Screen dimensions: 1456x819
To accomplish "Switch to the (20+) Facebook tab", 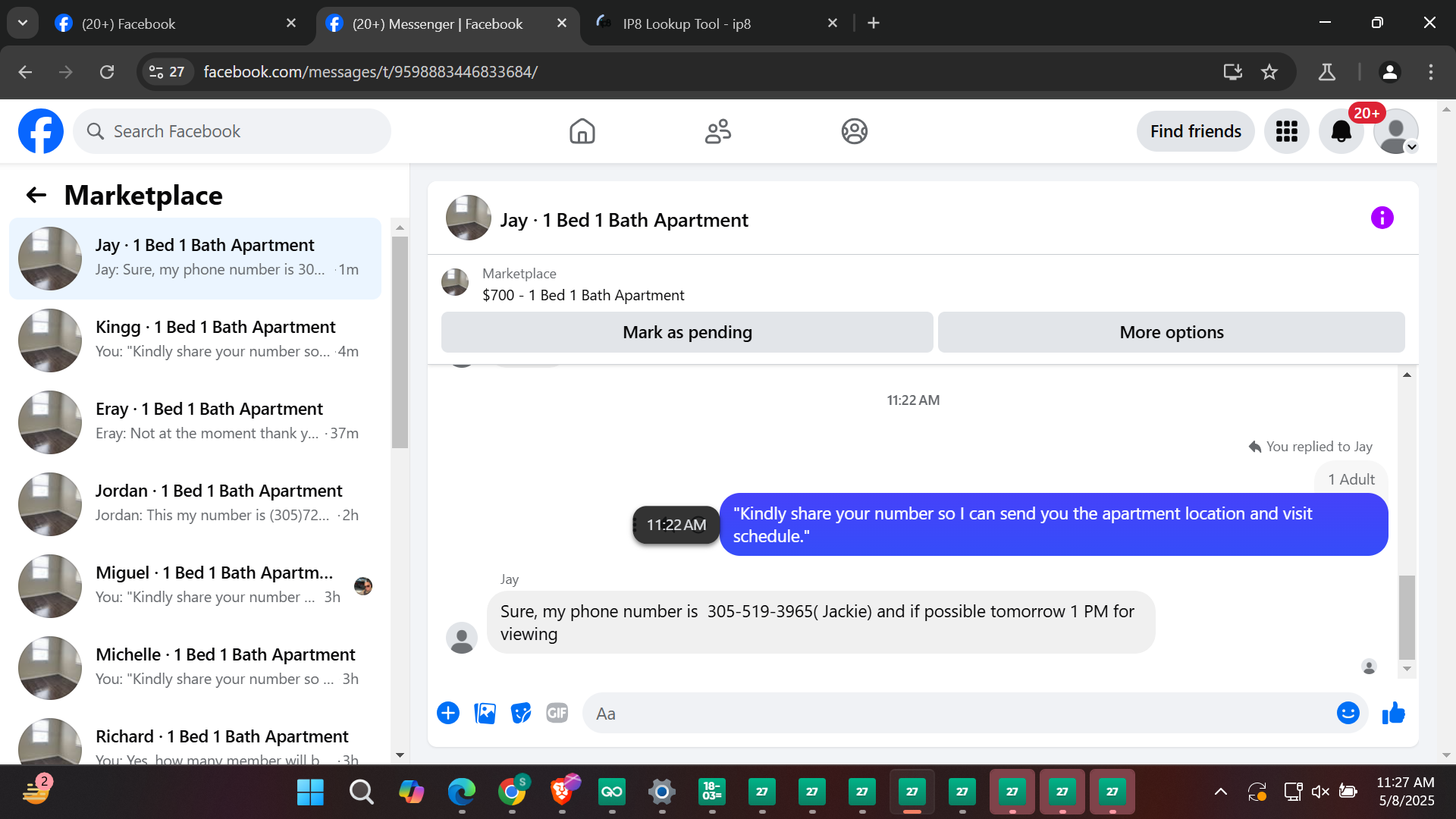I will (x=176, y=24).
